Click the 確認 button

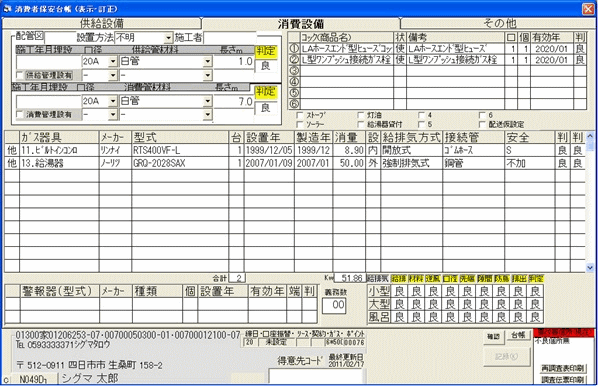pyautogui.click(x=493, y=336)
